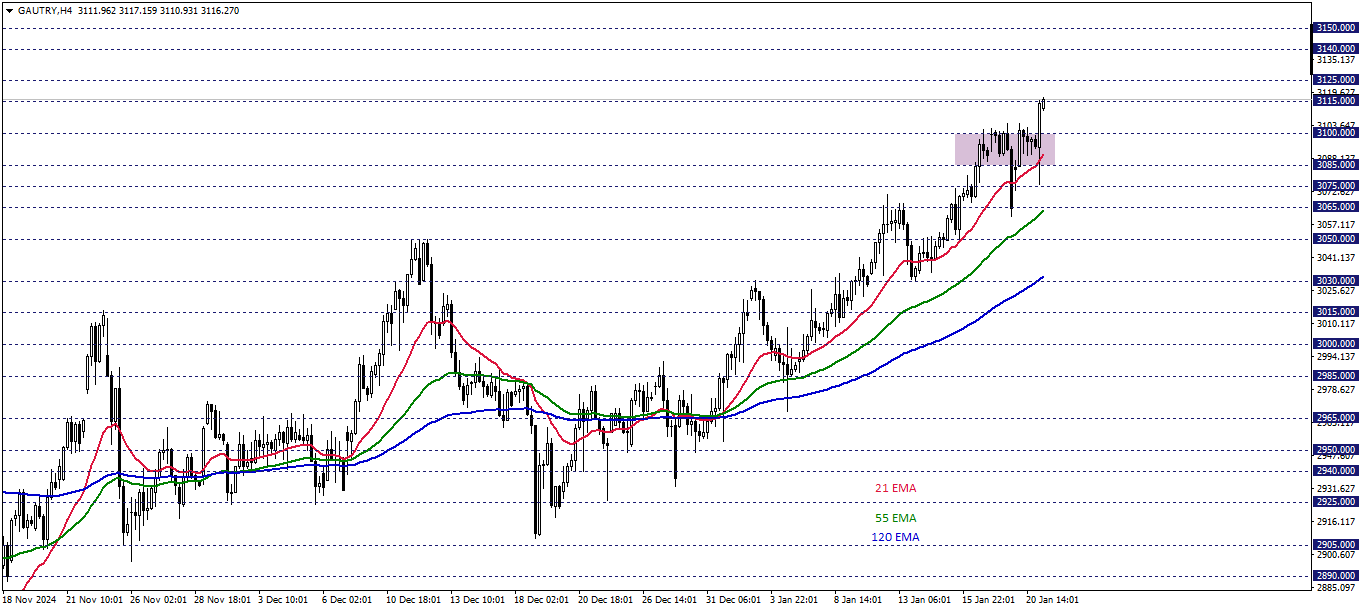Click the 28 Nov 18:01 date label
Screen dimensions: 1362x611
(222, 600)
